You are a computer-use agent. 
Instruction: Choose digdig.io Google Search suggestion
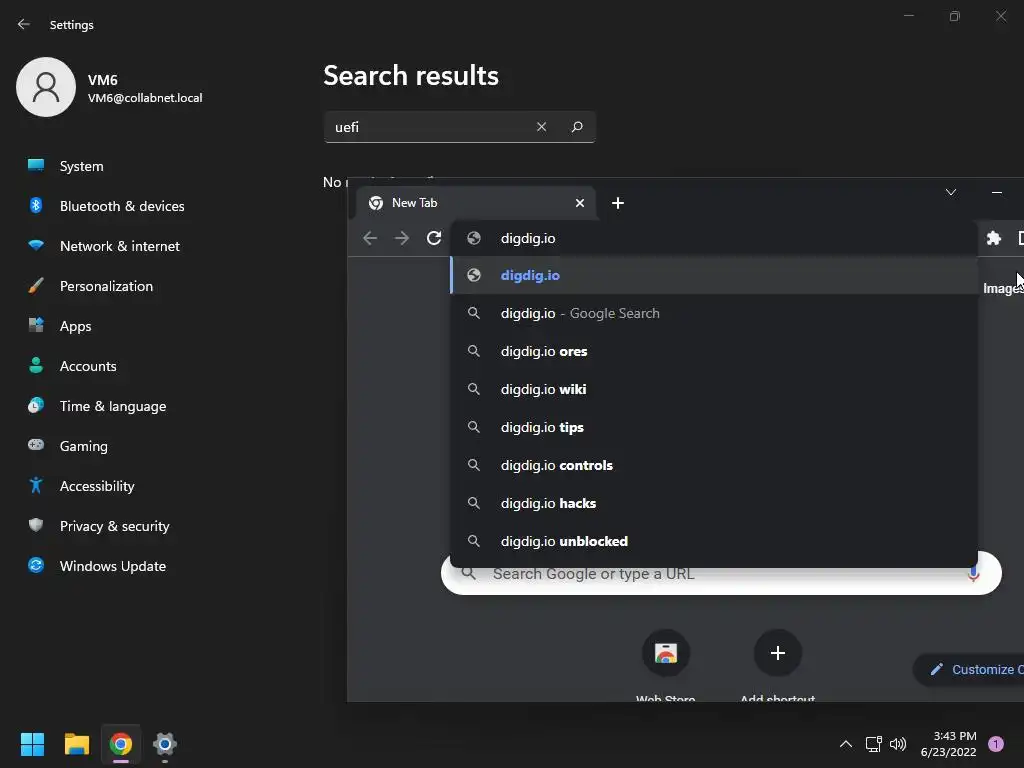[714, 313]
